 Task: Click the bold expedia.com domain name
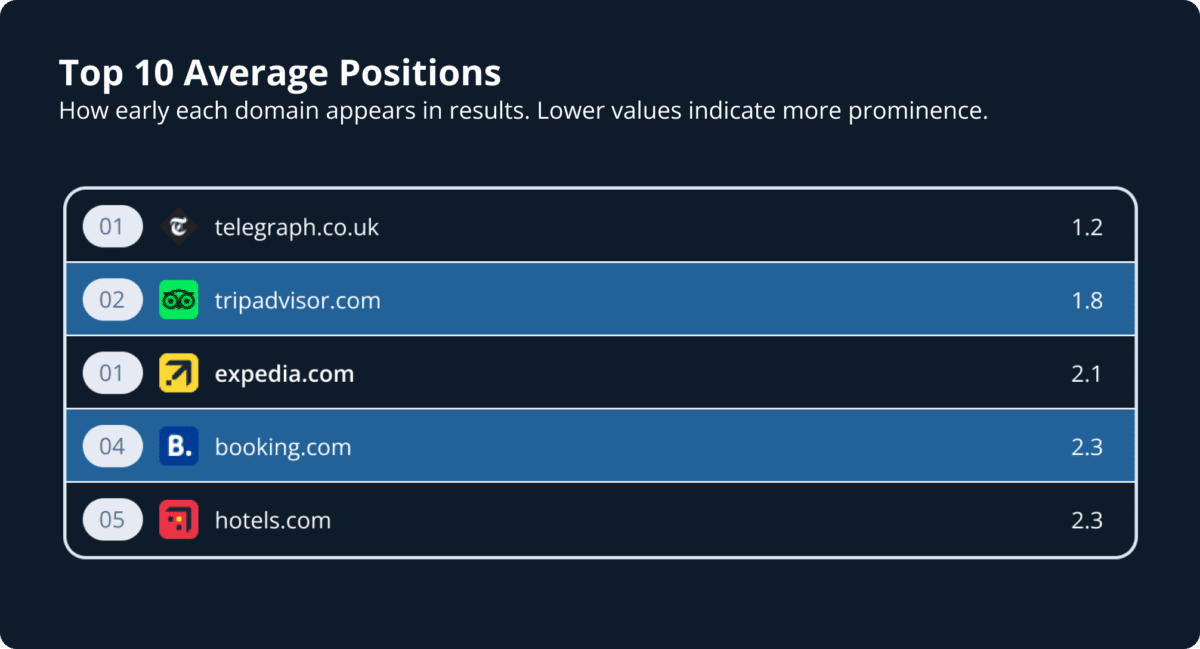pyautogui.click(x=284, y=373)
